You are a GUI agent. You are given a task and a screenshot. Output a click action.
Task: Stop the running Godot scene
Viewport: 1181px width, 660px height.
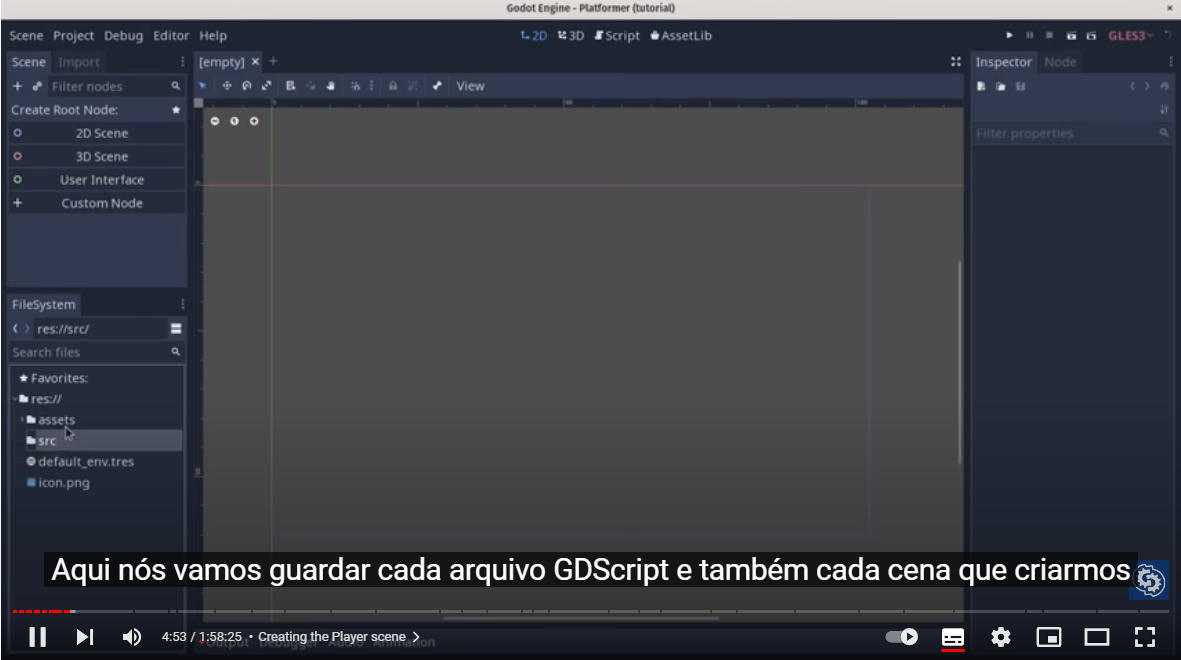coord(1049,35)
